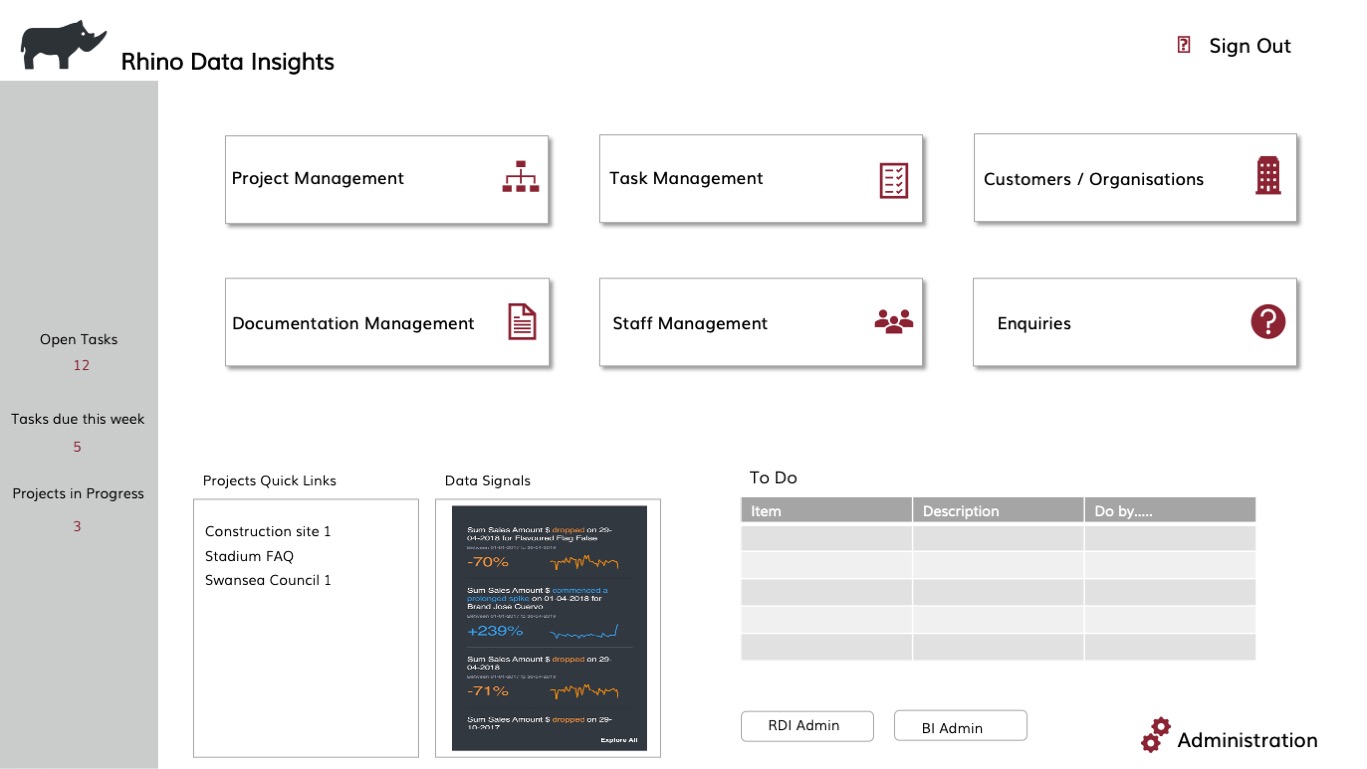1367x769 pixels.
Task: Click the Enquiries question mark icon
Action: tap(1268, 322)
